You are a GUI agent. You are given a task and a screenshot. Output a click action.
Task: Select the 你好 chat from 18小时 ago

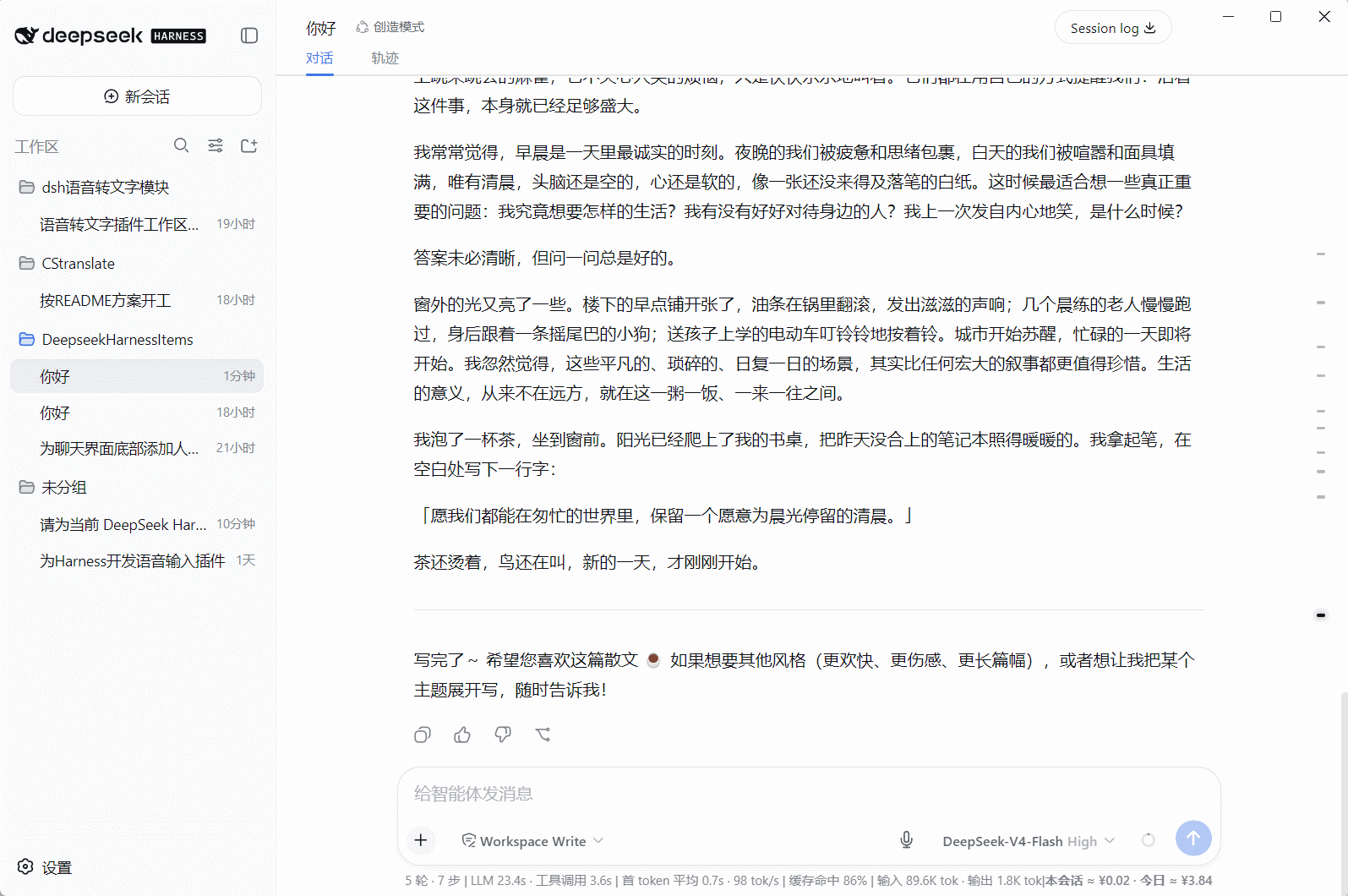[137, 412]
